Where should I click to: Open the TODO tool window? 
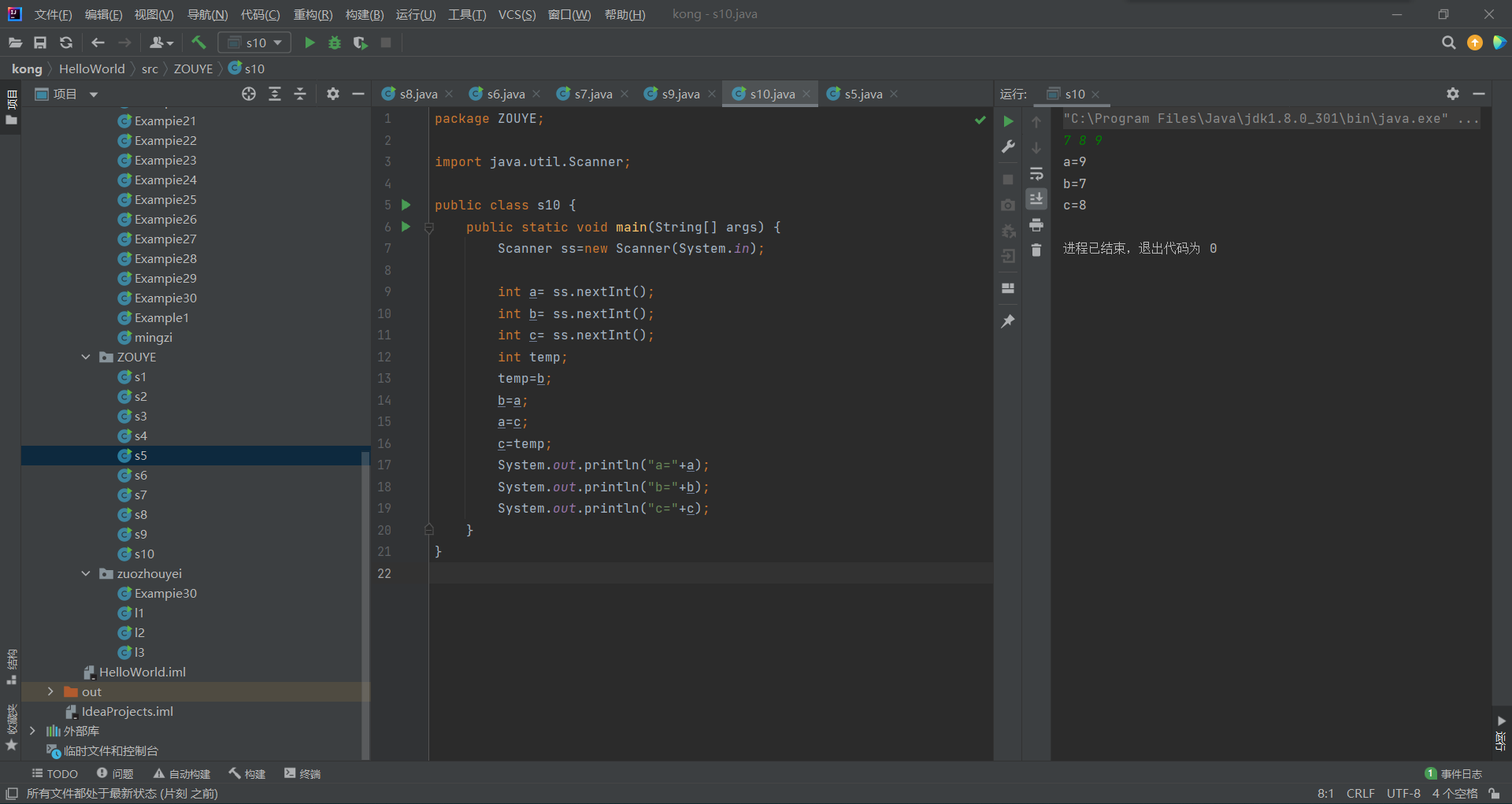[x=54, y=774]
